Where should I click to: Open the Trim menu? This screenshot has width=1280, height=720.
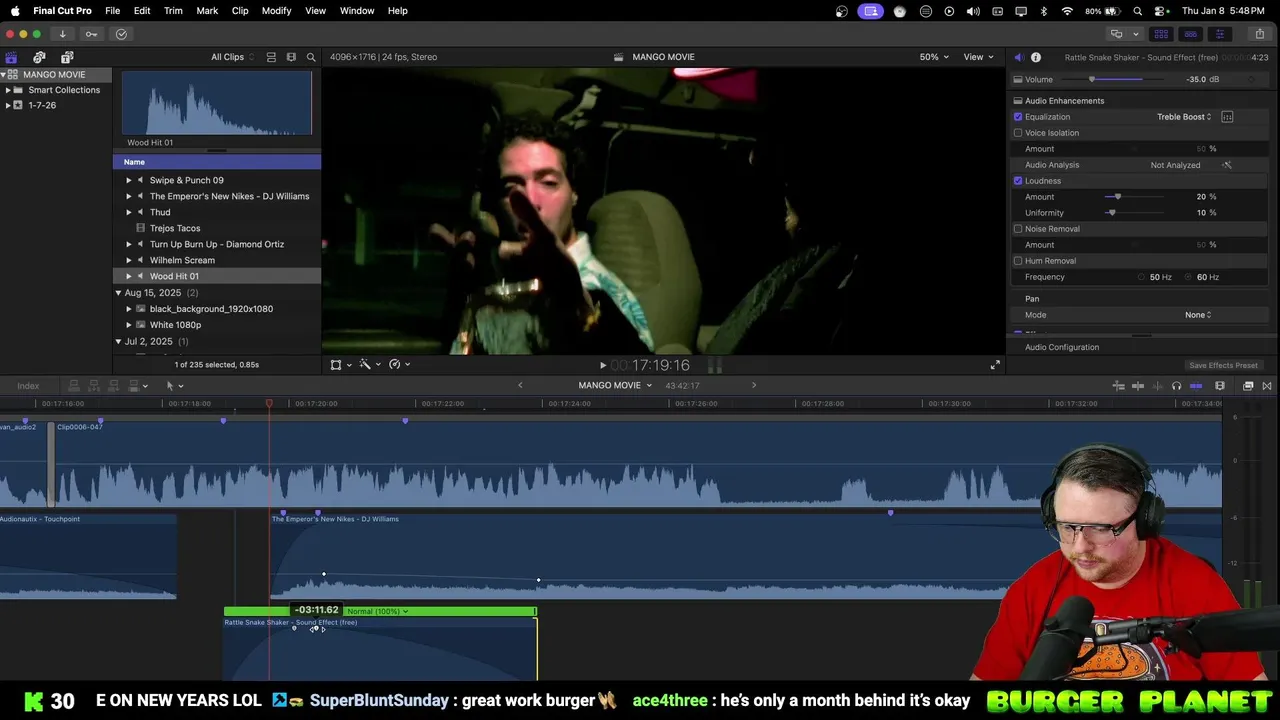click(x=173, y=11)
